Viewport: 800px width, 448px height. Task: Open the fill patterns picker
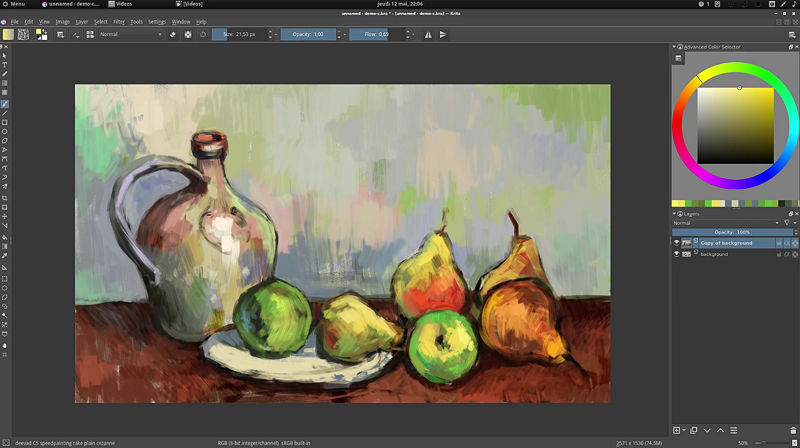(23, 34)
